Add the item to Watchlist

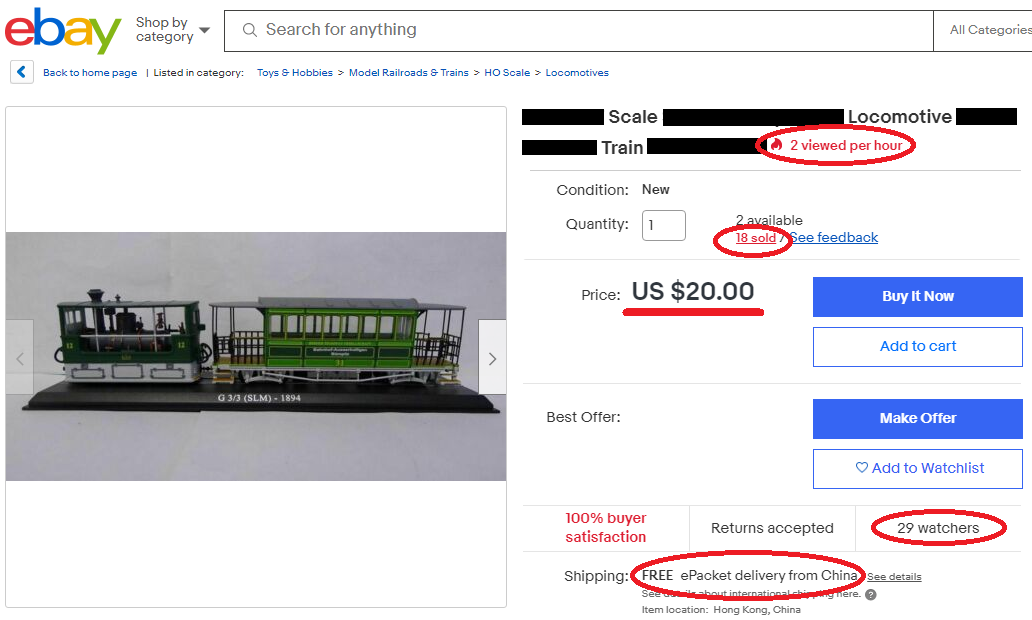[917, 468]
